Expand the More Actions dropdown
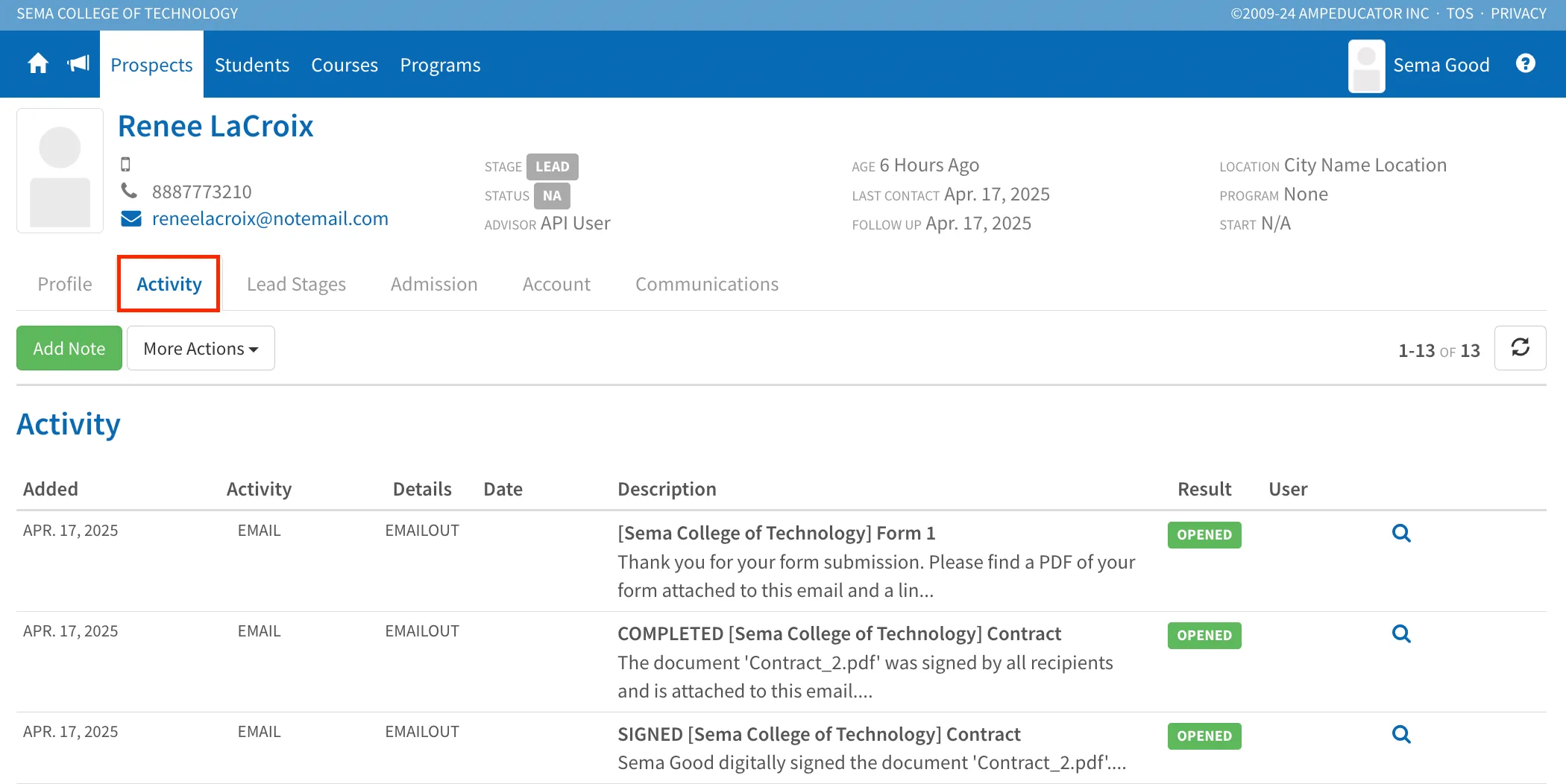Screen dimensions: 1566x784 coord(201,348)
